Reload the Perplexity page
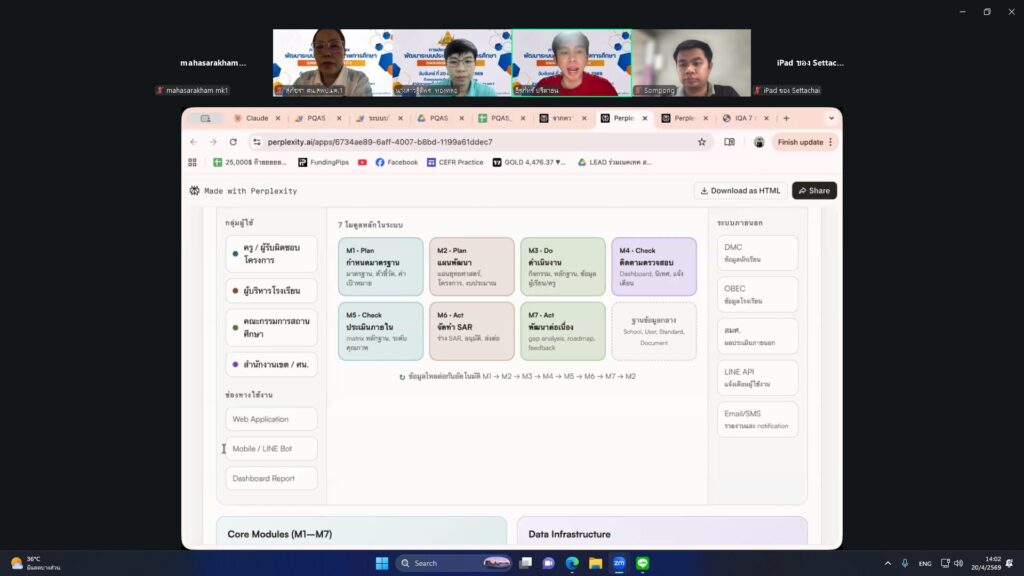Screen dimensions: 1024x576 (x=233, y=142)
